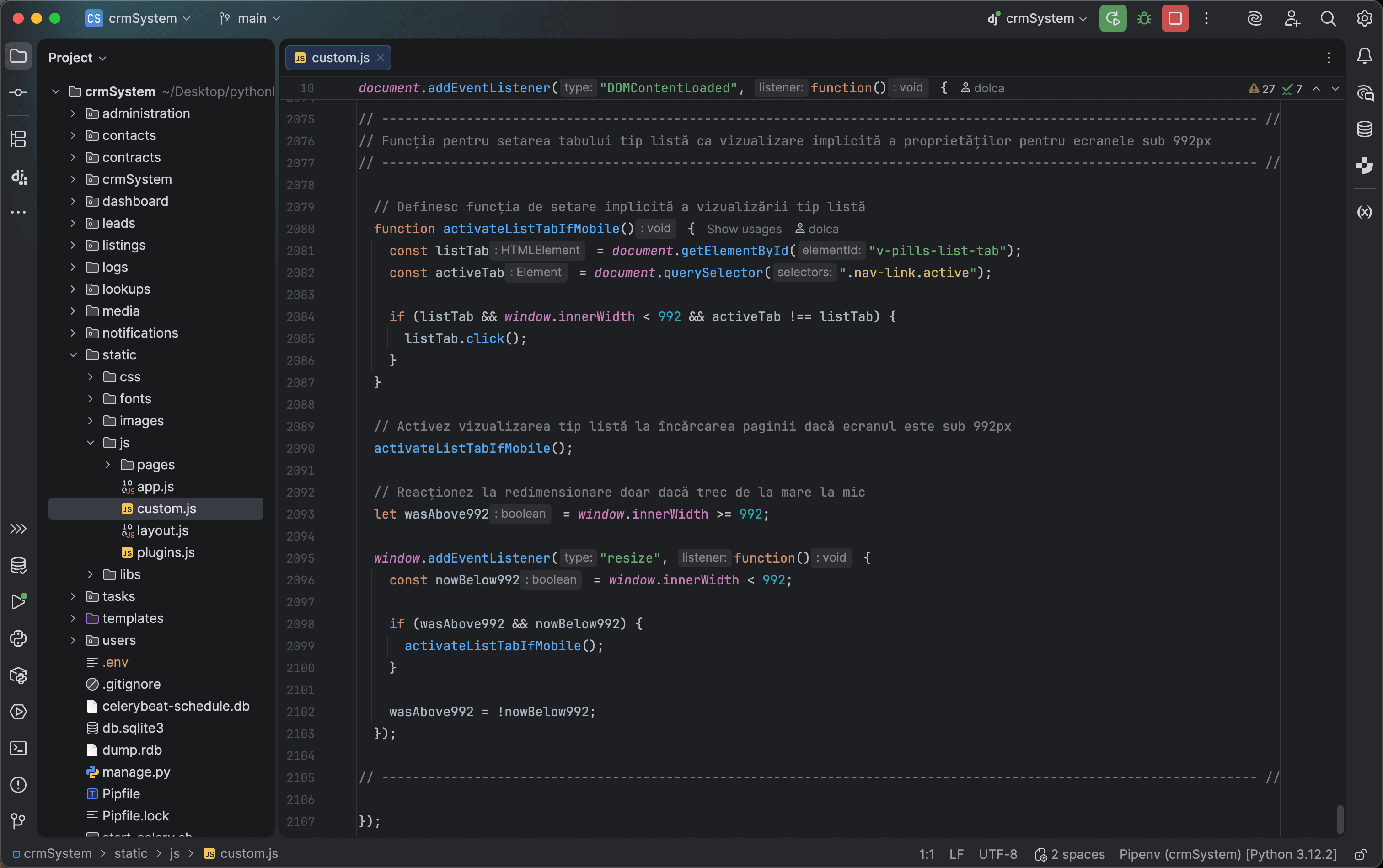Open the Settings gear icon
The height and width of the screenshot is (868, 1383).
coord(1365,18)
